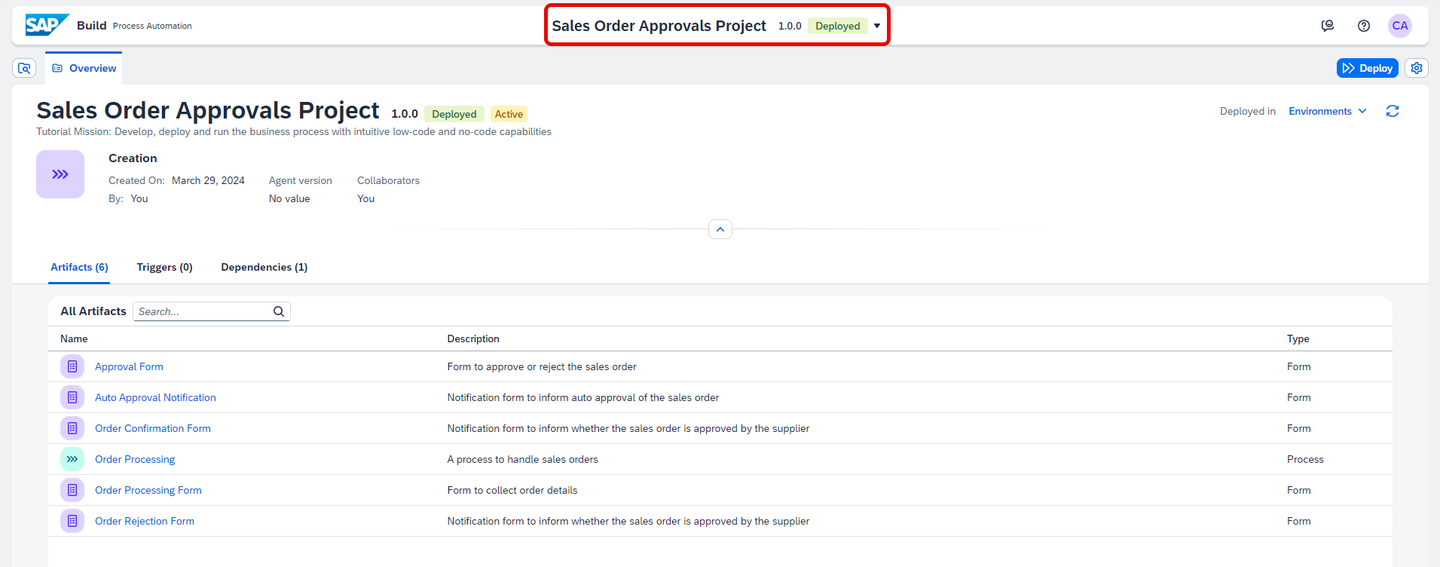Click the Order Rejection Form row icon
Image resolution: width=1440 pixels, height=567 pixels.
[x=72, y=521]
